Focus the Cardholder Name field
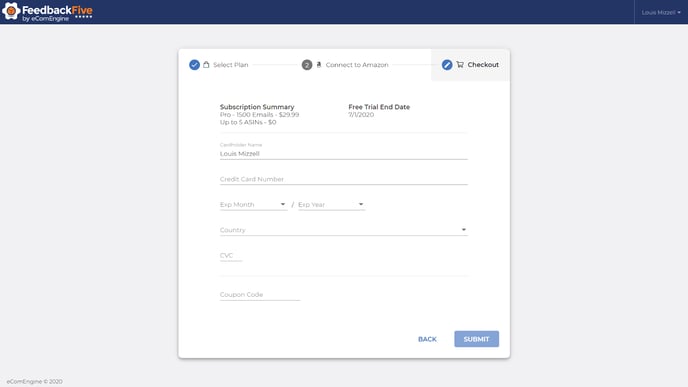The image size is (688, 387). pos(344,154)
